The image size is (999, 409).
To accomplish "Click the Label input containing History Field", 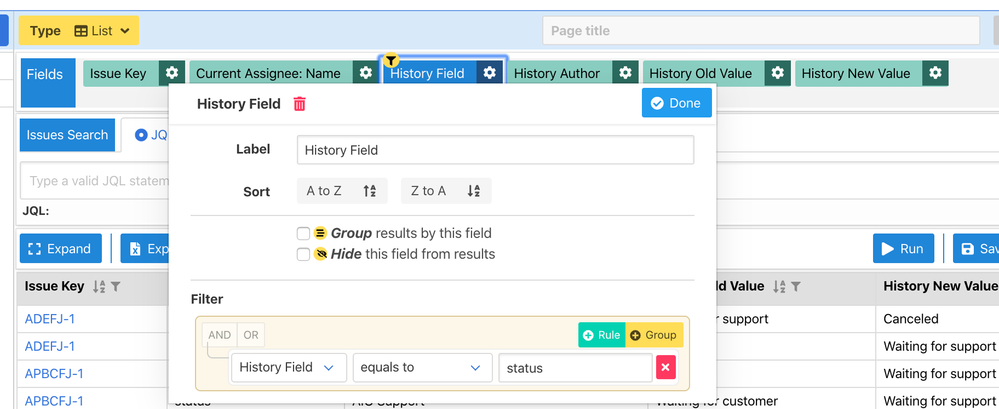I will (x=495, y=150).
